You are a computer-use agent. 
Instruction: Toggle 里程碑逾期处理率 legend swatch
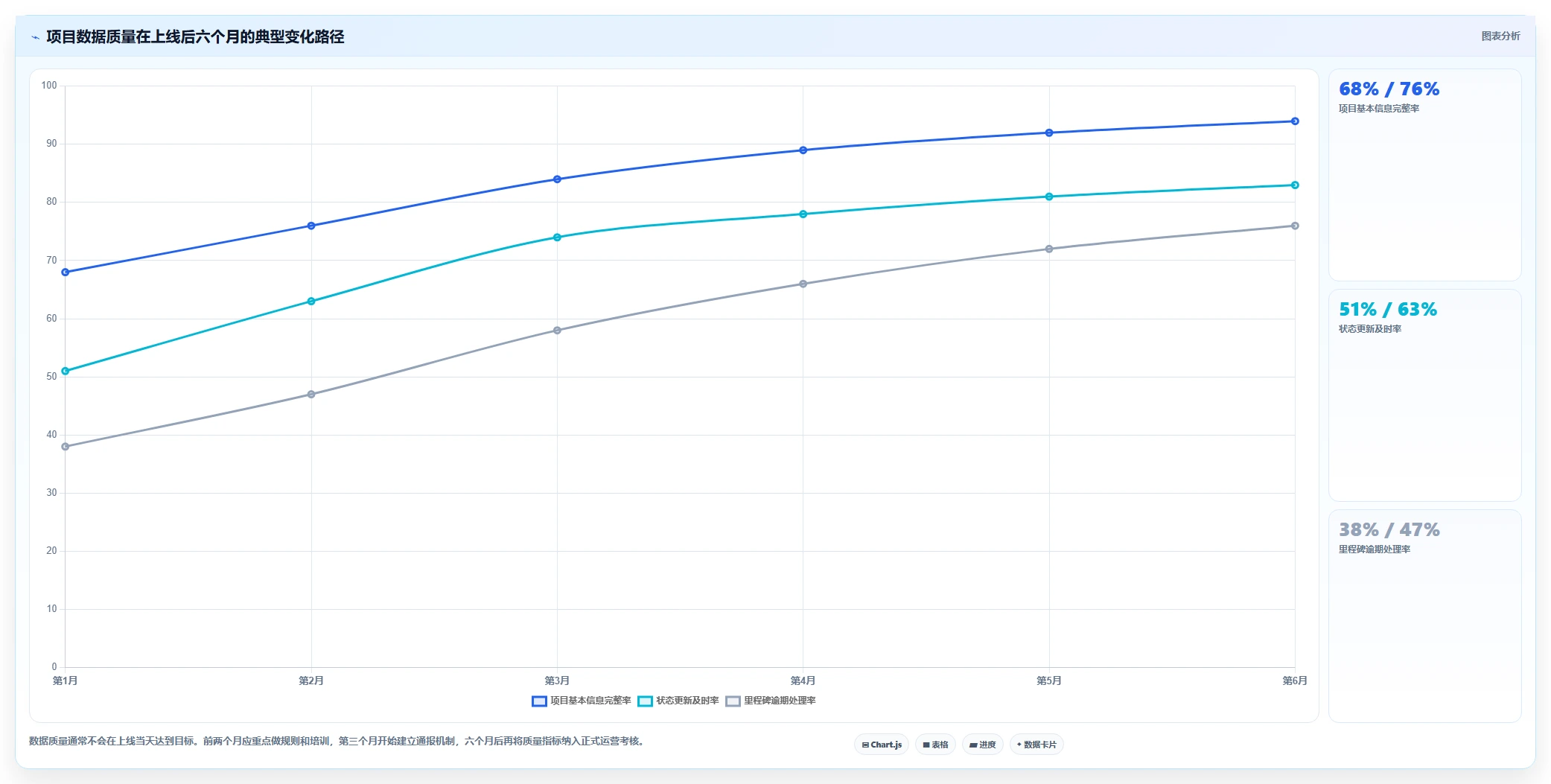tap(733, 701)
